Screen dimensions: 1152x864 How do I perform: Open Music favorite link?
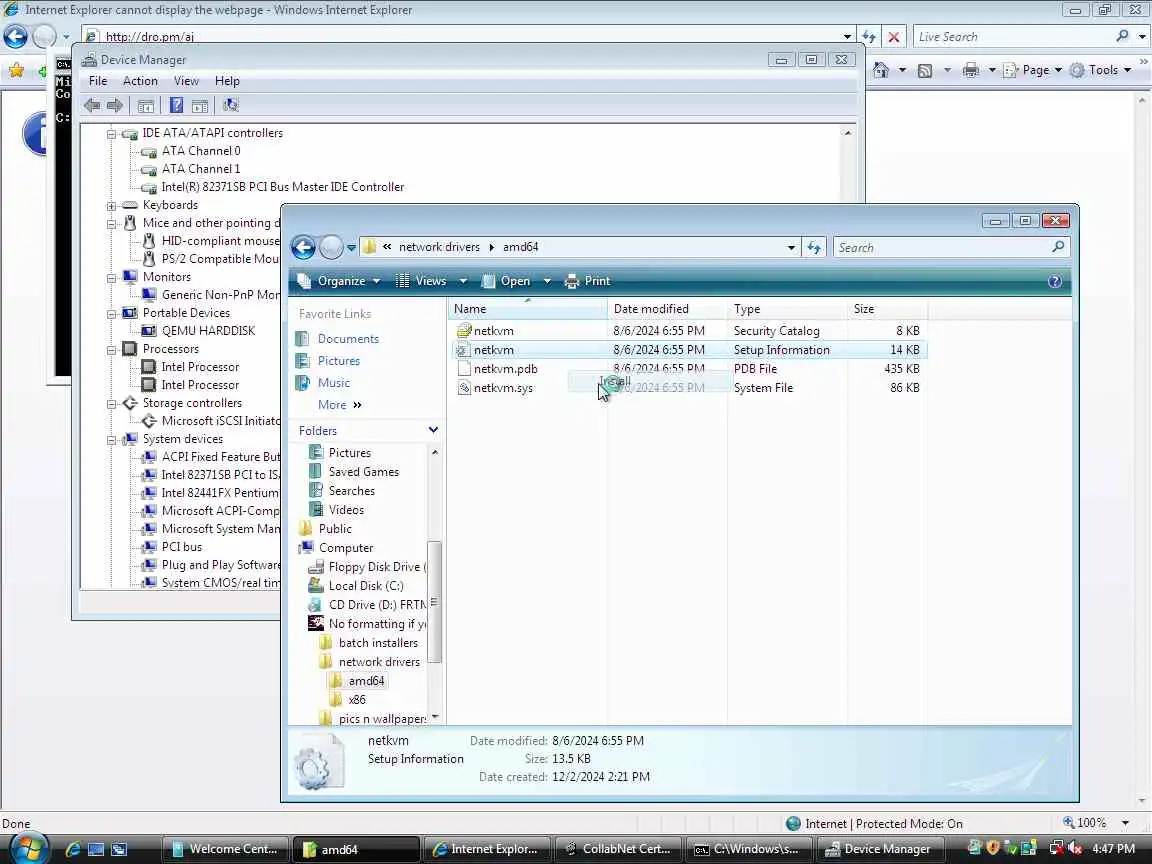[334, 383]
